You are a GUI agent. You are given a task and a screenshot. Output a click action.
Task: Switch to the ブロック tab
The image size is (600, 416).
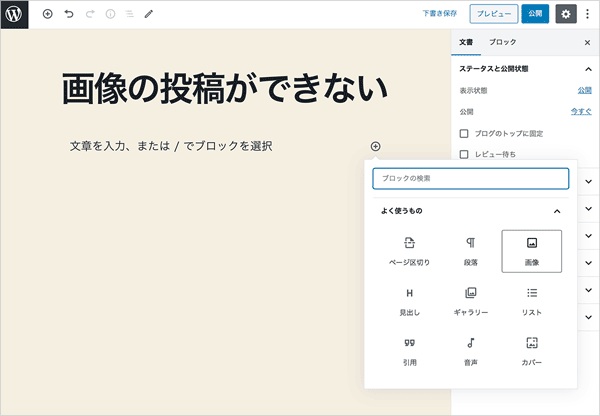[x=502, y=42]
